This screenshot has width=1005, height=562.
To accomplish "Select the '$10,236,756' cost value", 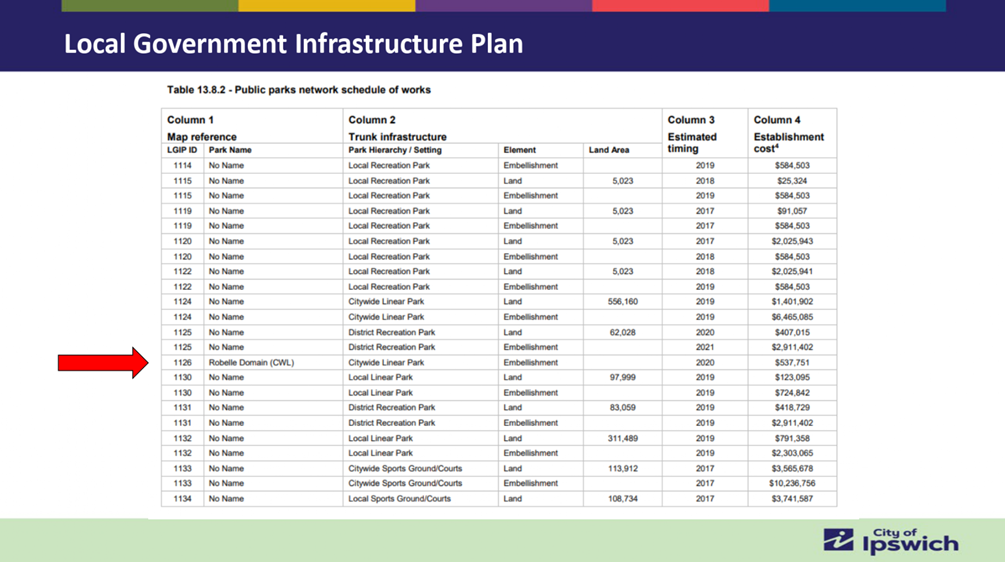I will [792, 483].
